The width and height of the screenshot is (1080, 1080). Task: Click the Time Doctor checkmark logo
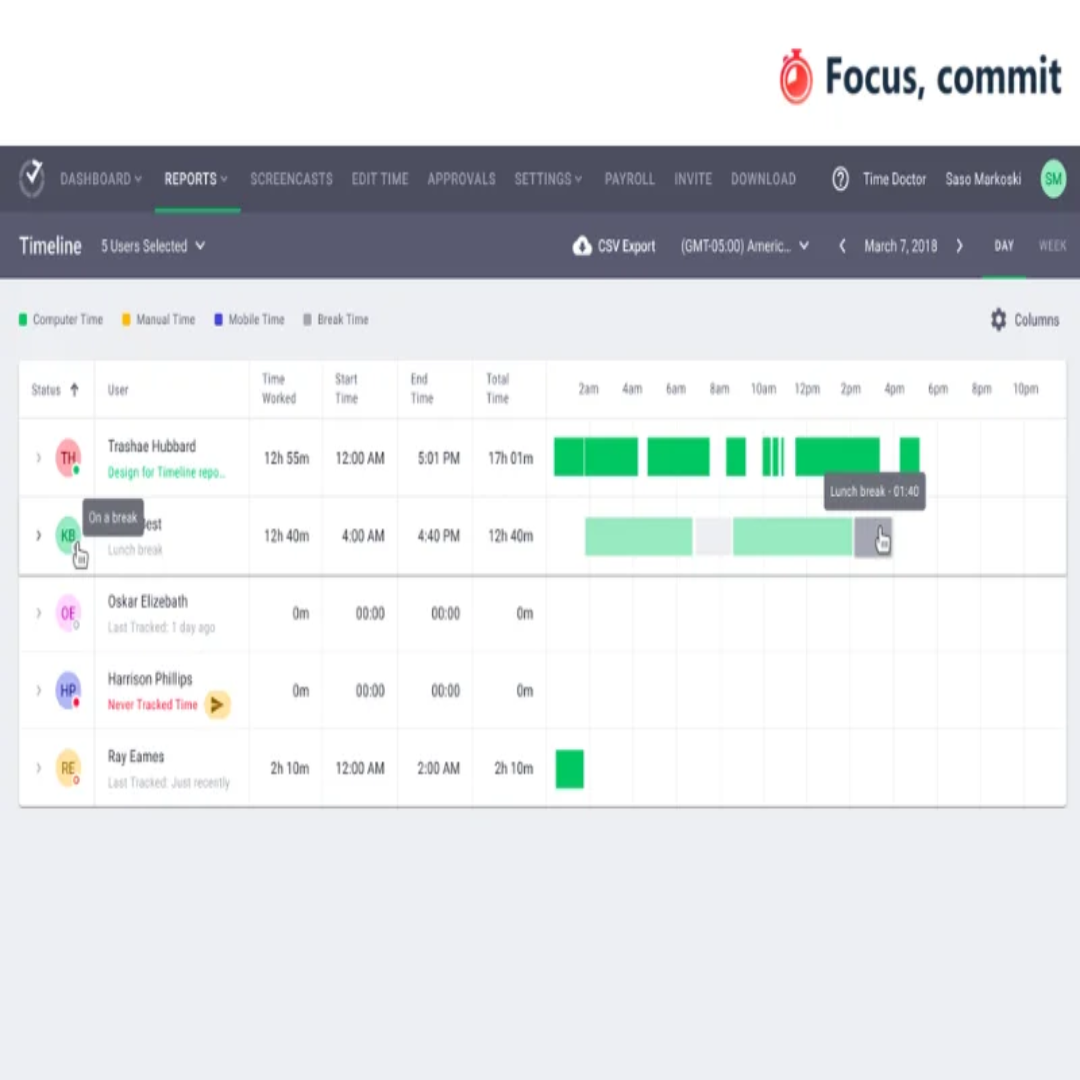[x=31, y=178]
